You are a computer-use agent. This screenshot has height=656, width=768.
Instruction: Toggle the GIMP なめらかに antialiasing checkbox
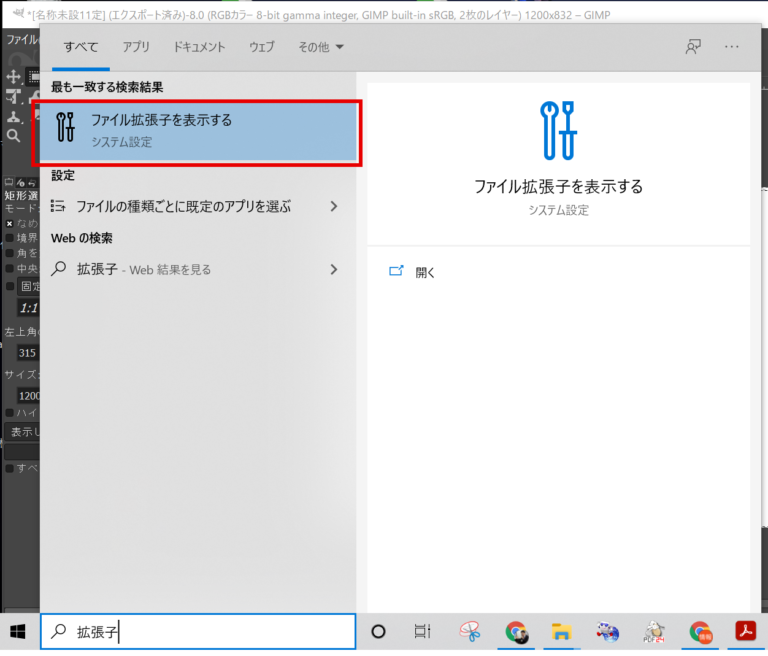(x=9, y=224)
